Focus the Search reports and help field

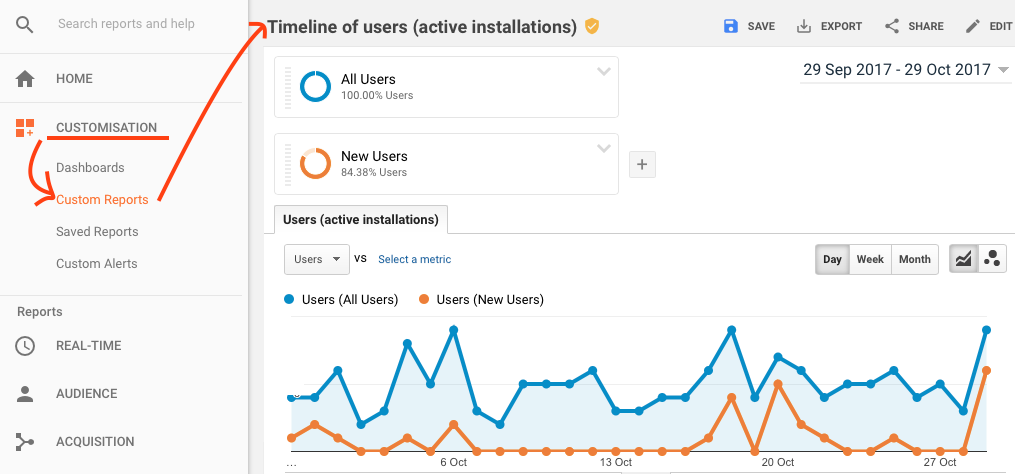[x=126, y=24]
